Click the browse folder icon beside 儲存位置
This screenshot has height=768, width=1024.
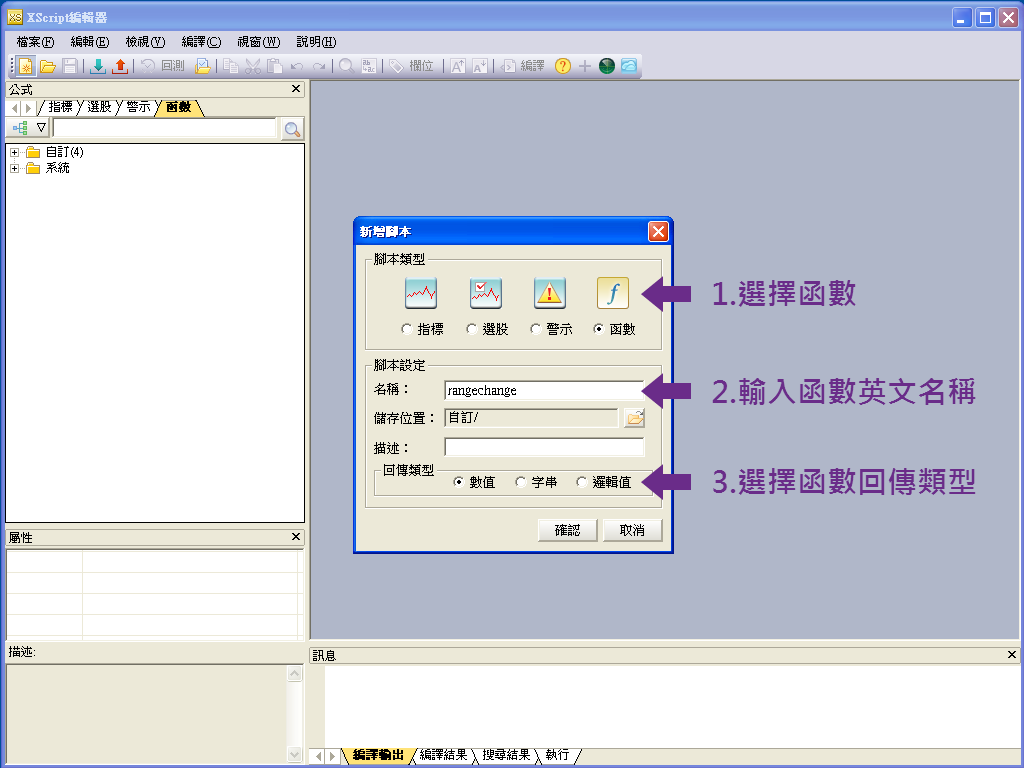point(634,418)
